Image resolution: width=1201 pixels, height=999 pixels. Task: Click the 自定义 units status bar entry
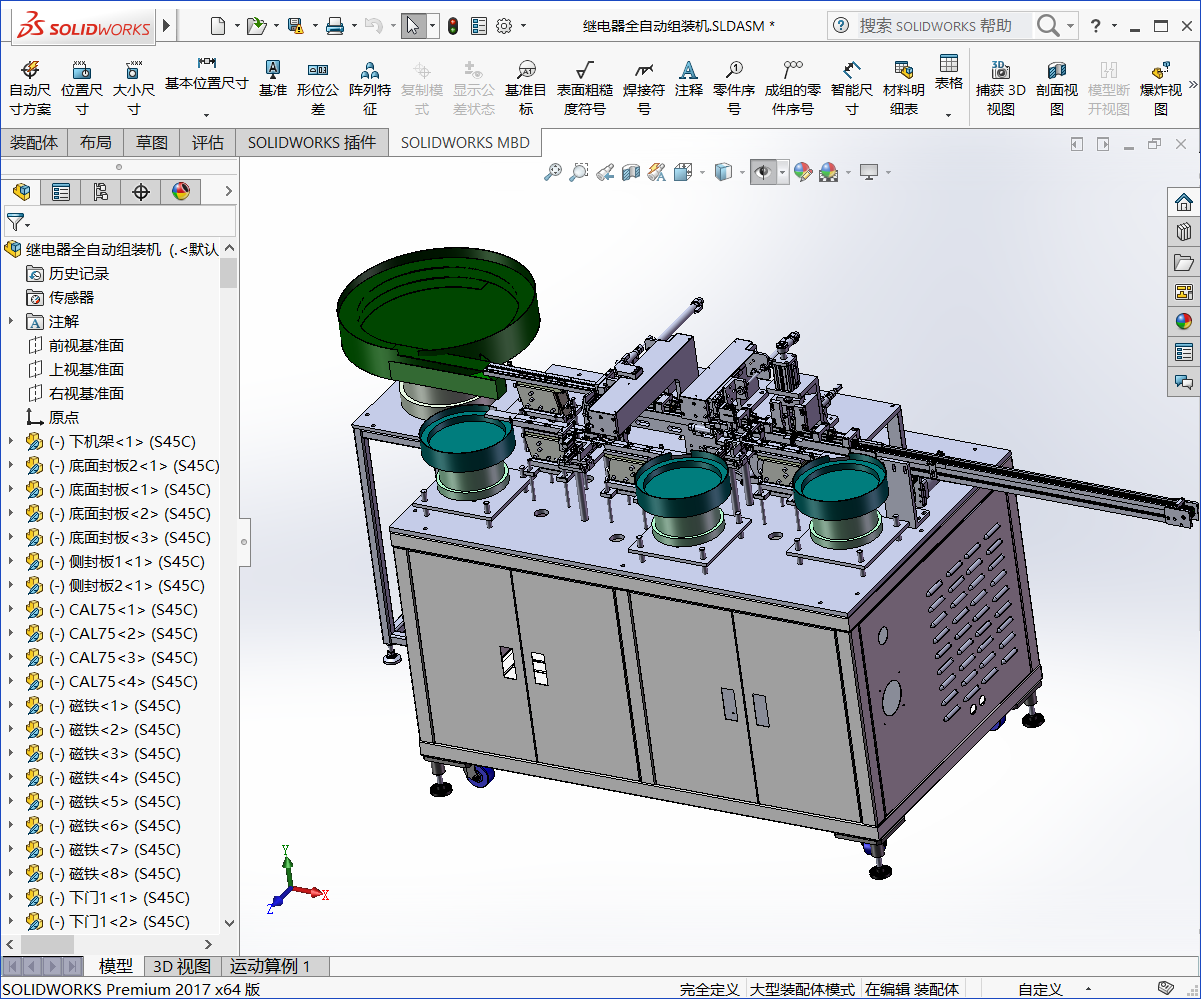(x=1040, y=989)
